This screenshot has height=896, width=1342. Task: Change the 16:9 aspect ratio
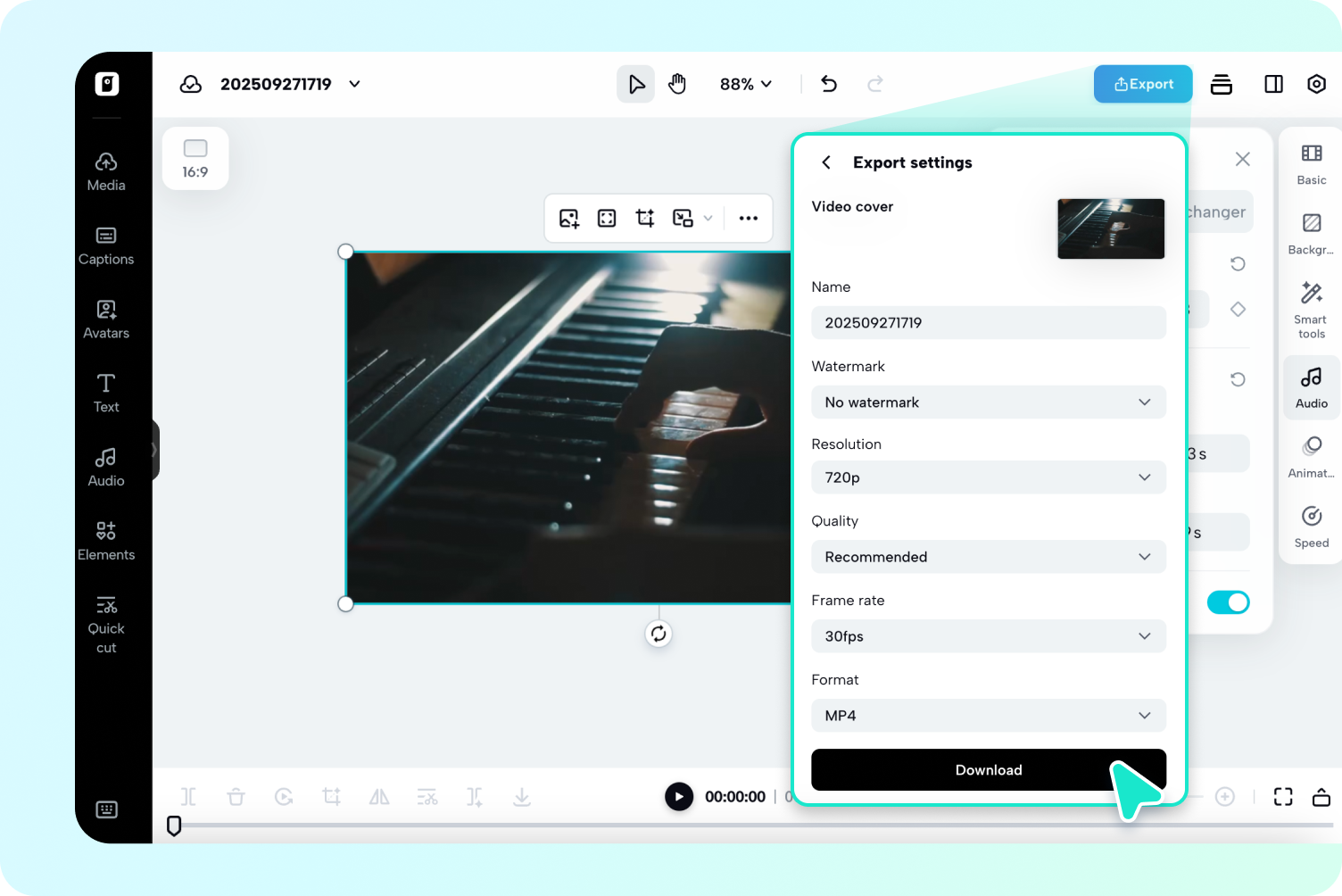(x=195, y=158)
